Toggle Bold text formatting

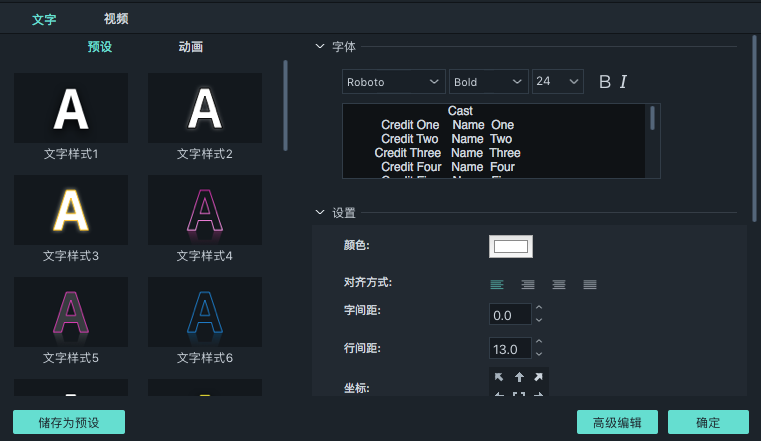coord(605,82)
